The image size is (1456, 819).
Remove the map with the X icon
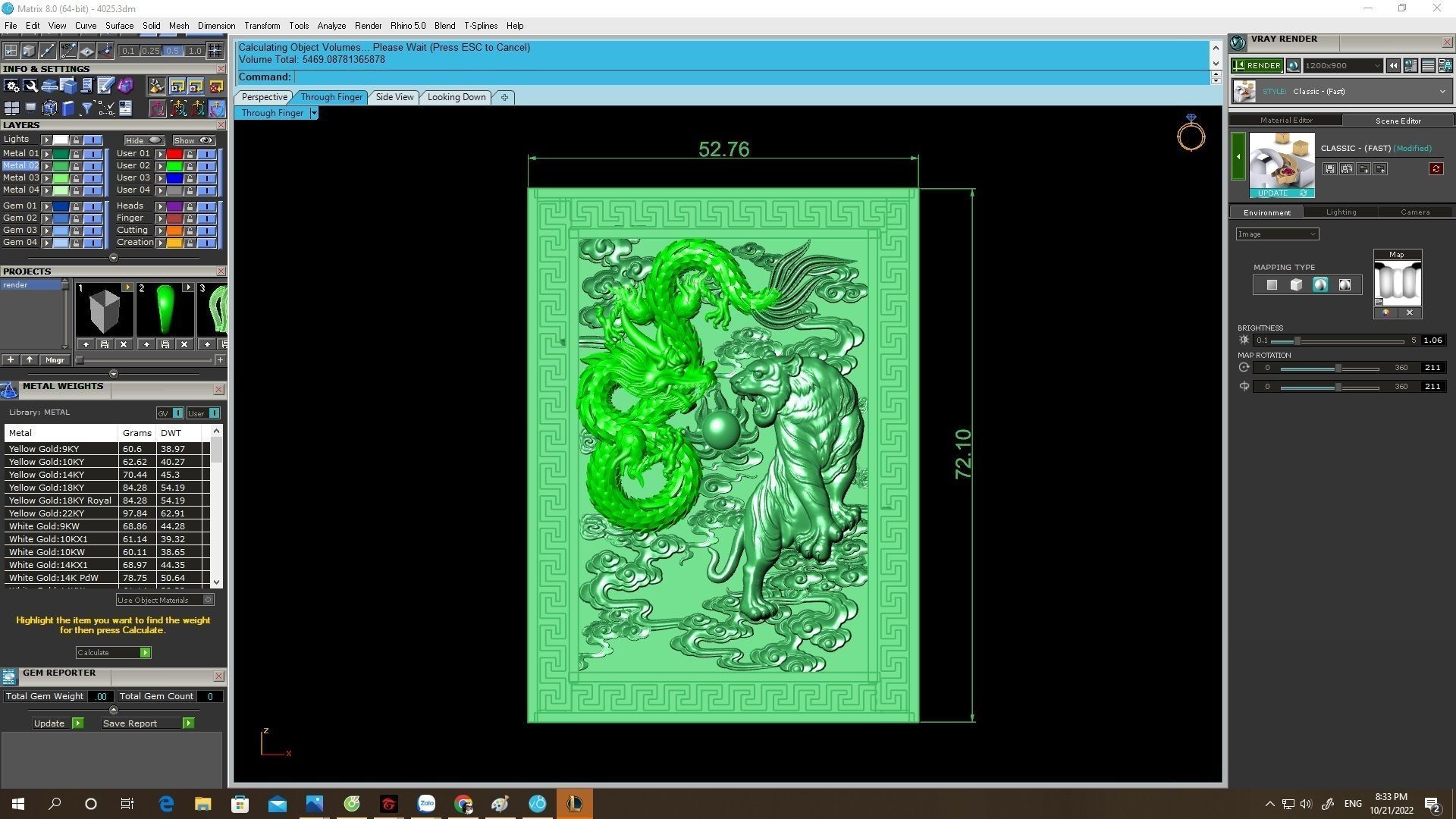coord(1410,312)
